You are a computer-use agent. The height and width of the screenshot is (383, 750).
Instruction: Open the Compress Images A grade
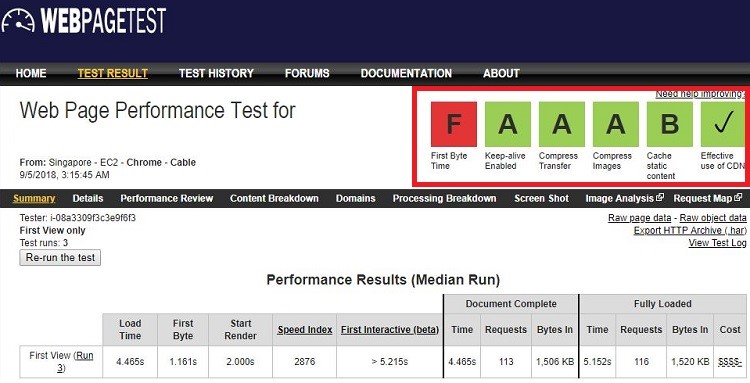click(616, 124)
